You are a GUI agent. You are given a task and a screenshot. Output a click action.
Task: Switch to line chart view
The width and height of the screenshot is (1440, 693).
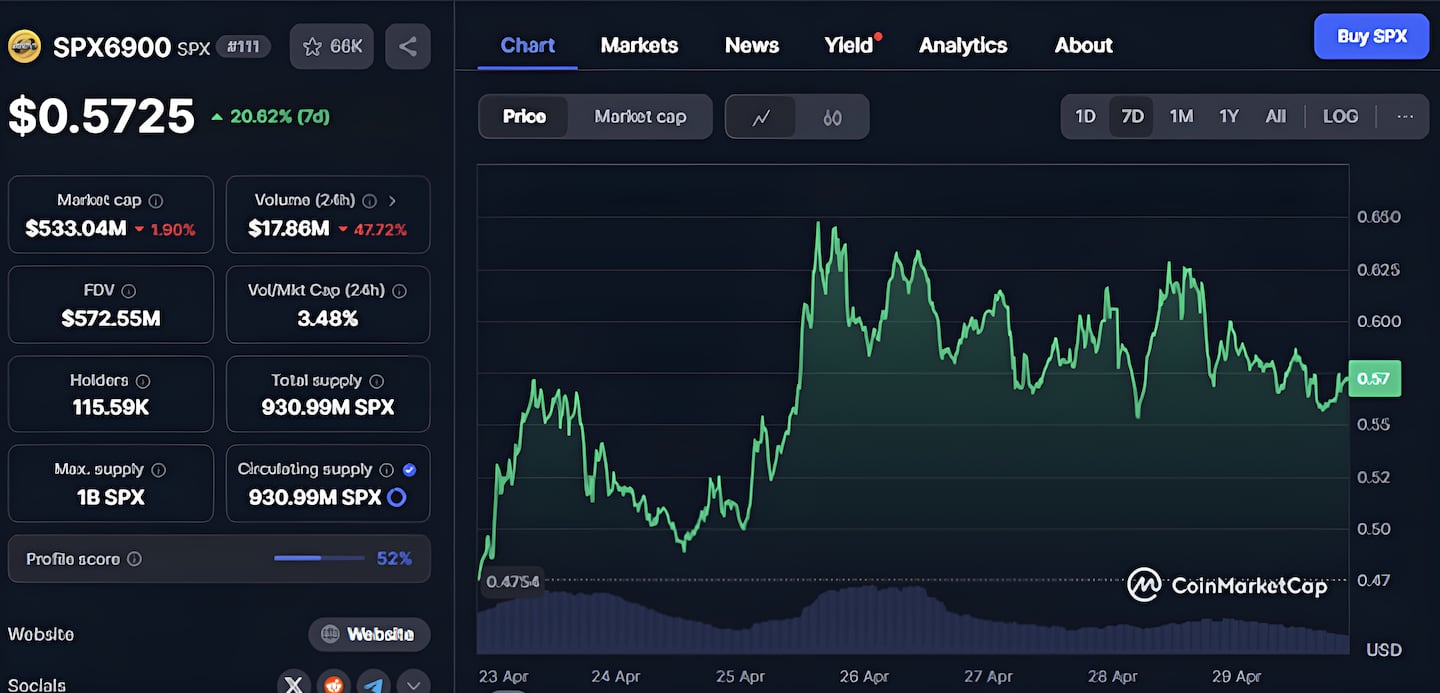[x=761, y=117]
